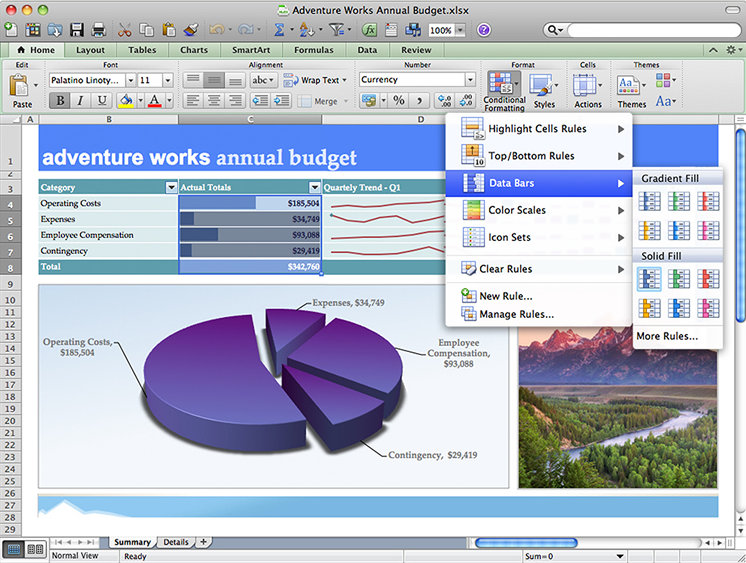Click the horizontal scrollbar thumb
This screenshot has width=746, height=563.
526,543
